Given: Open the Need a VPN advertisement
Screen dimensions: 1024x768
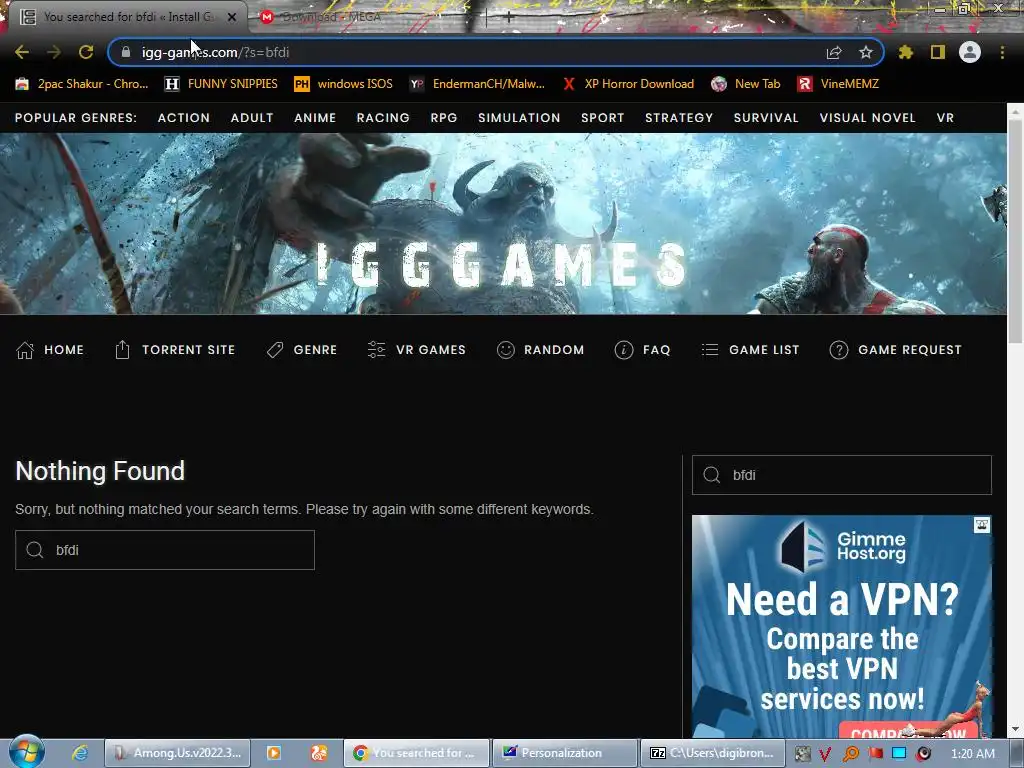Looking at the screenshot, I should coord(842,627).
